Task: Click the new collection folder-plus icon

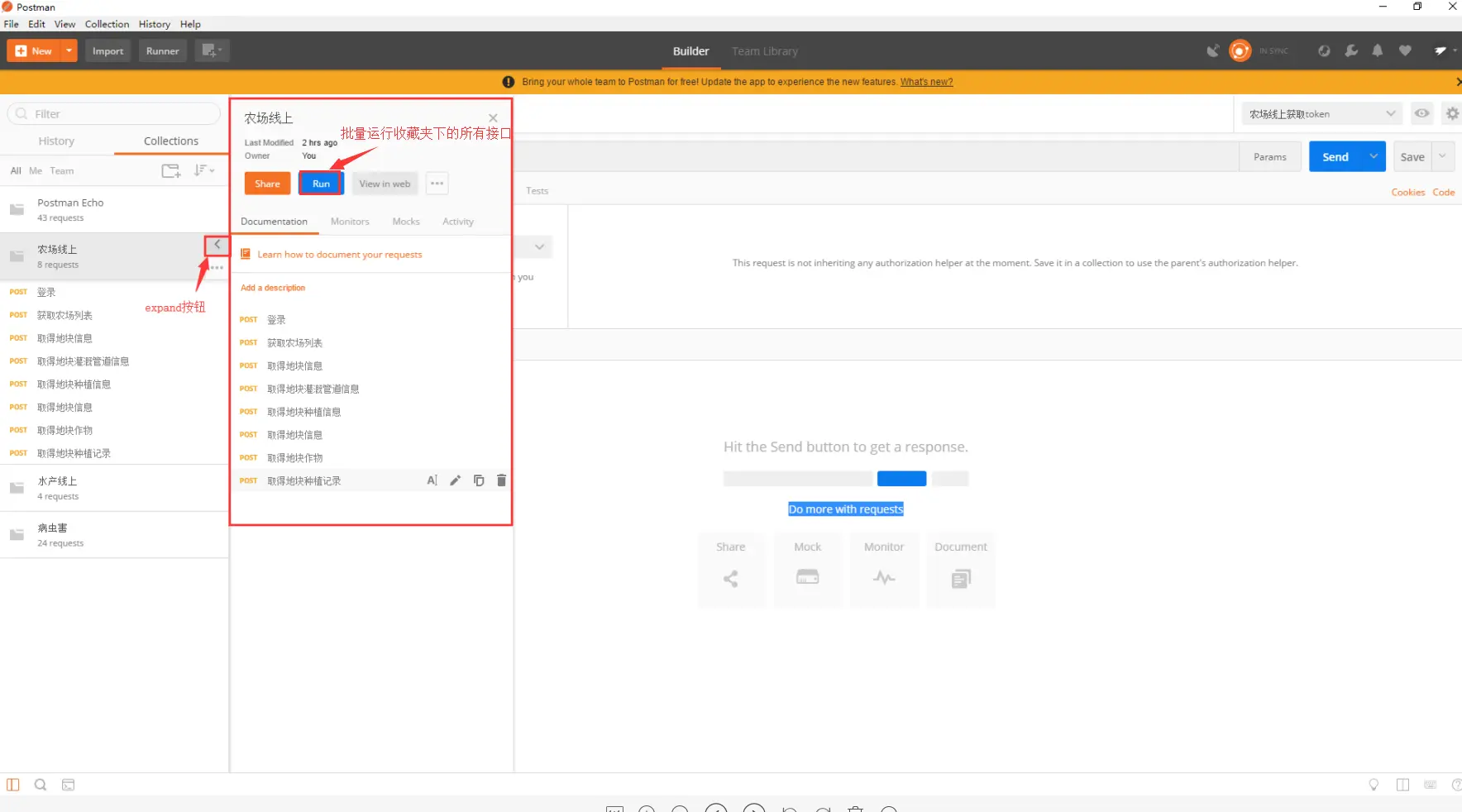Action: tap(171, 170)
